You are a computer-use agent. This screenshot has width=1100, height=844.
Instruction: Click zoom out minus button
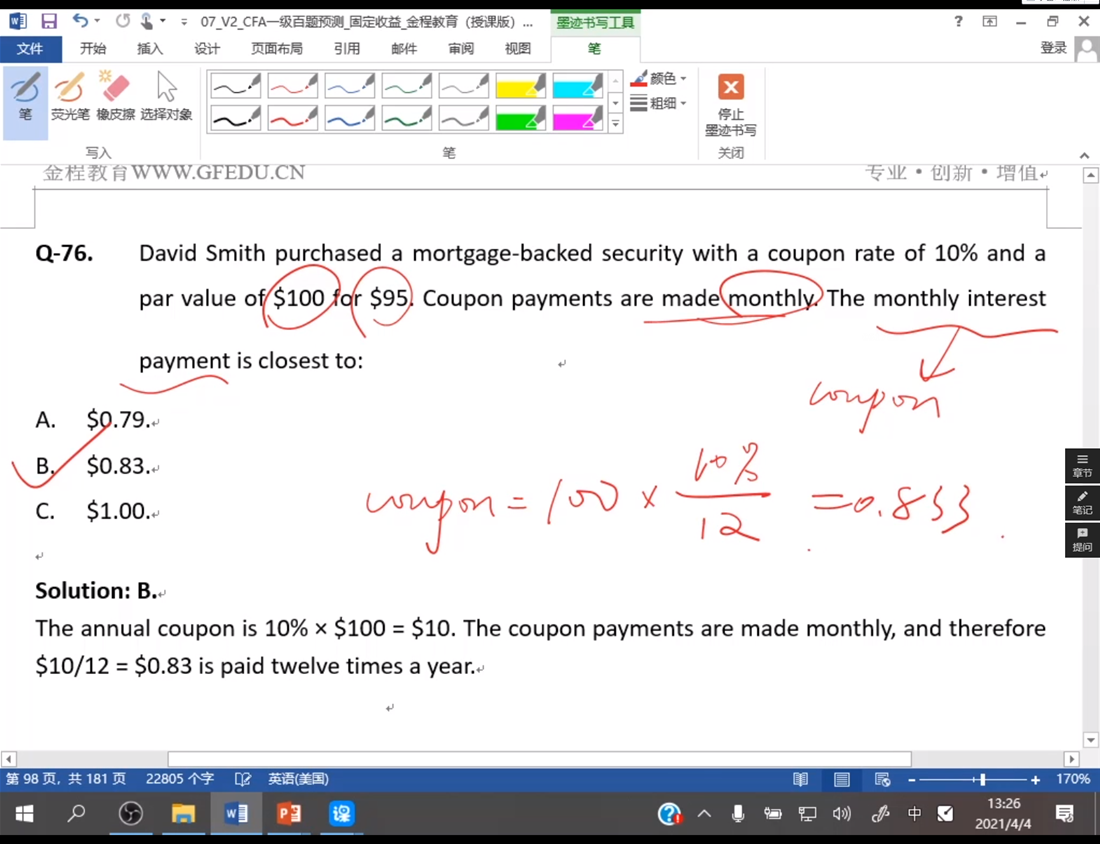tap(911, 779)
